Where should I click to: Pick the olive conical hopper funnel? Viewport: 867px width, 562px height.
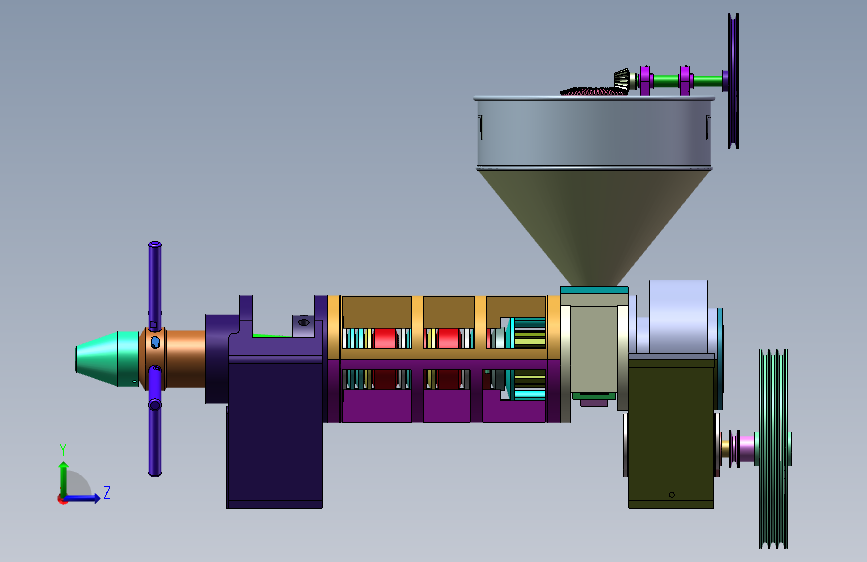pyautogui.click(x=593, y=227)
